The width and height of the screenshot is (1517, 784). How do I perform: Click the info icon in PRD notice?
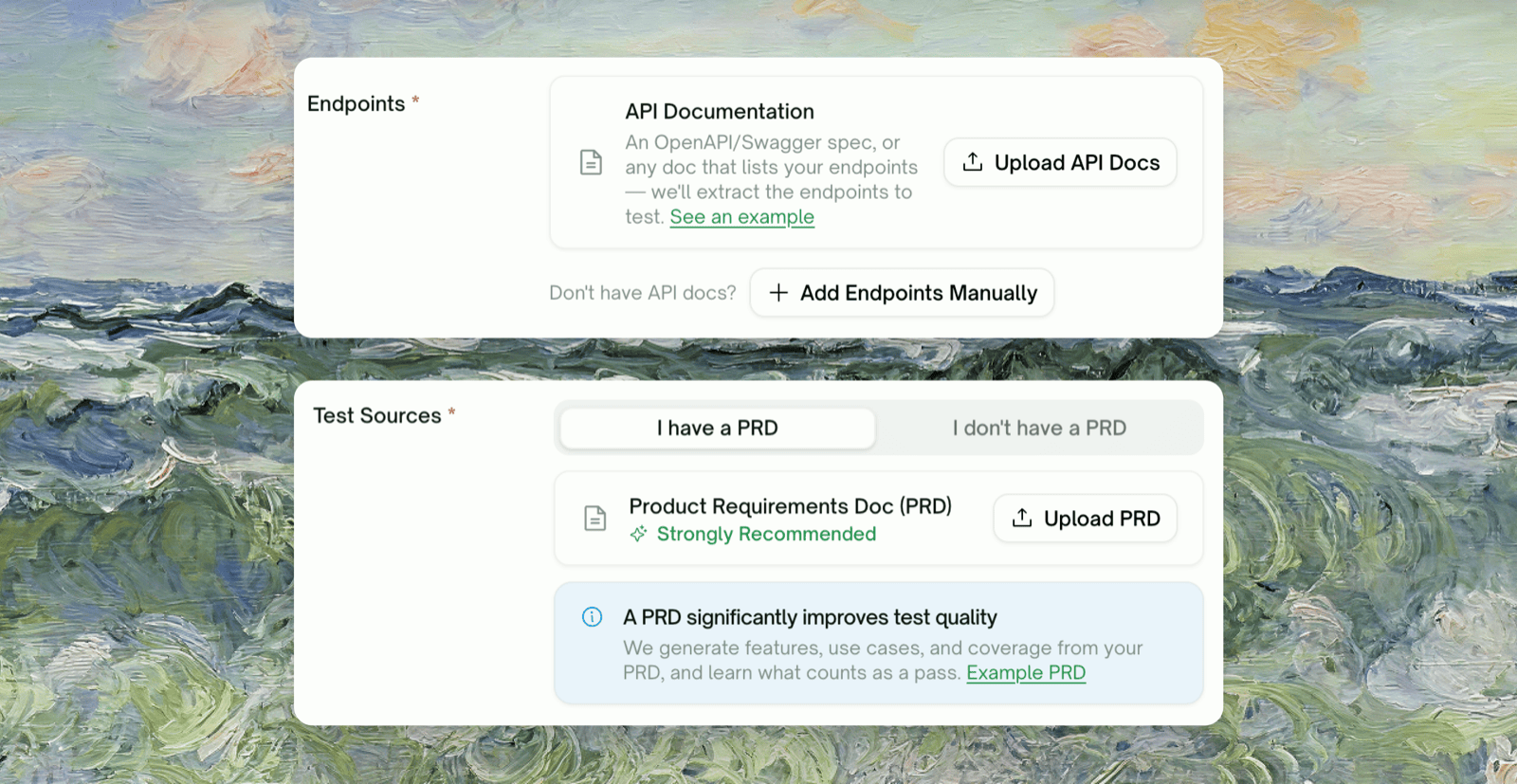coord(592,617)
